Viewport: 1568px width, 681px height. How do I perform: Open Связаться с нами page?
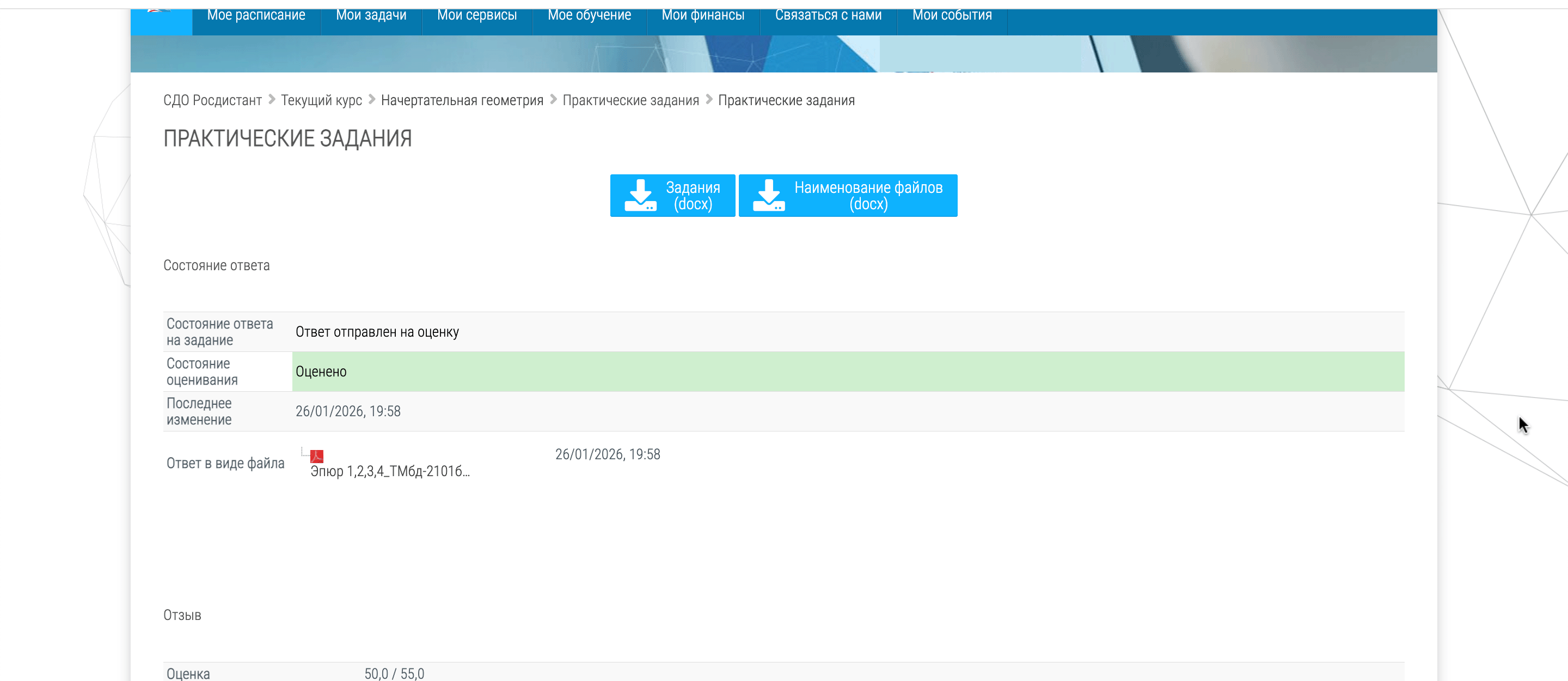click(x=828, y=16)
